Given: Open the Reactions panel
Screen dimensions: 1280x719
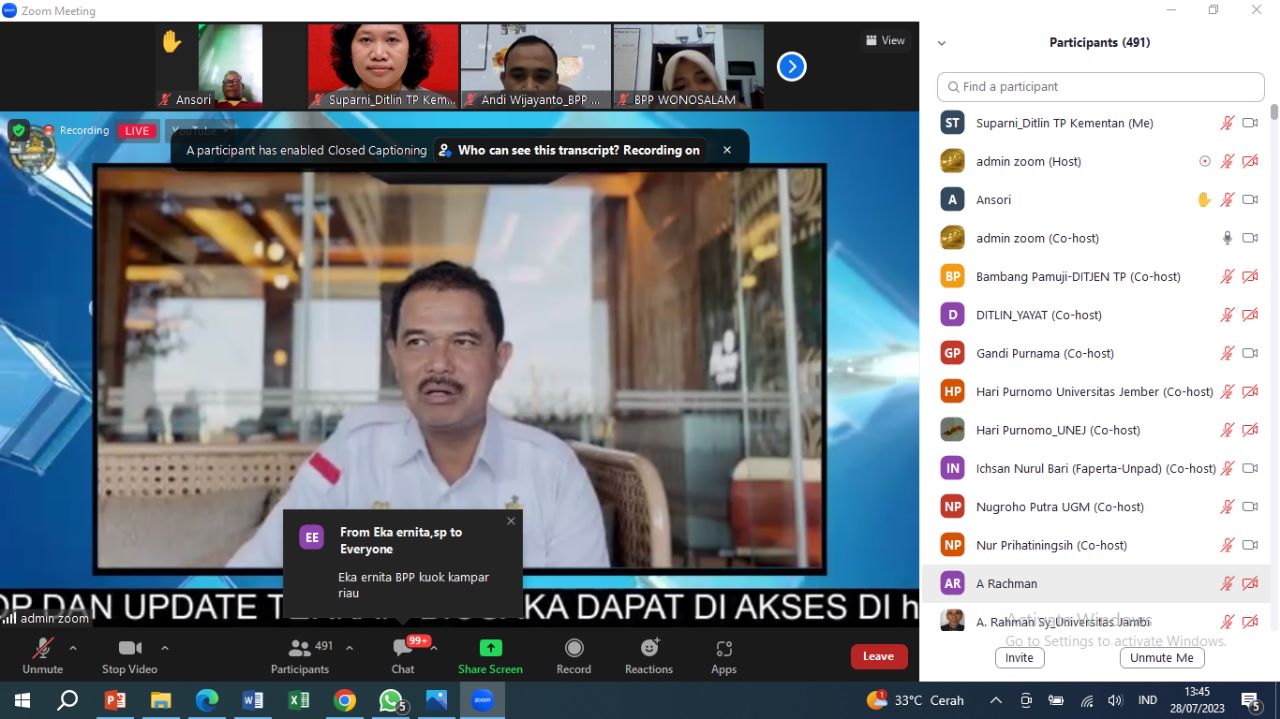Looking at the screenshot, I should [648, 656].
